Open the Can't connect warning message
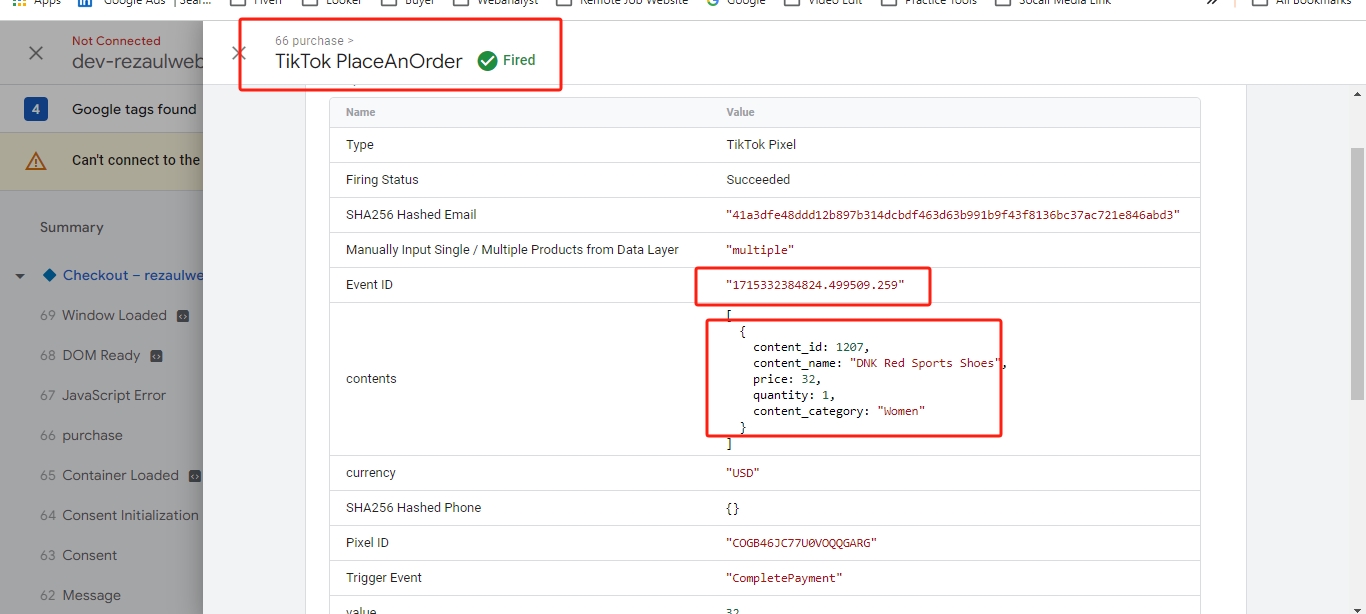The image size is (1366, 614). [x=136, y=160]
